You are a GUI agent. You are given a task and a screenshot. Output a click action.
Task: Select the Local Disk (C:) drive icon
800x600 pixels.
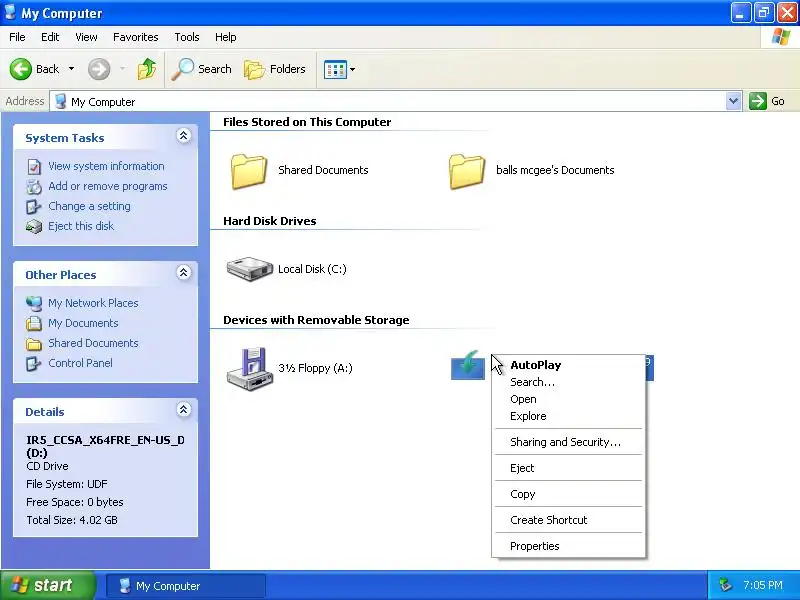pyautogui.click(x=249, y=269)
